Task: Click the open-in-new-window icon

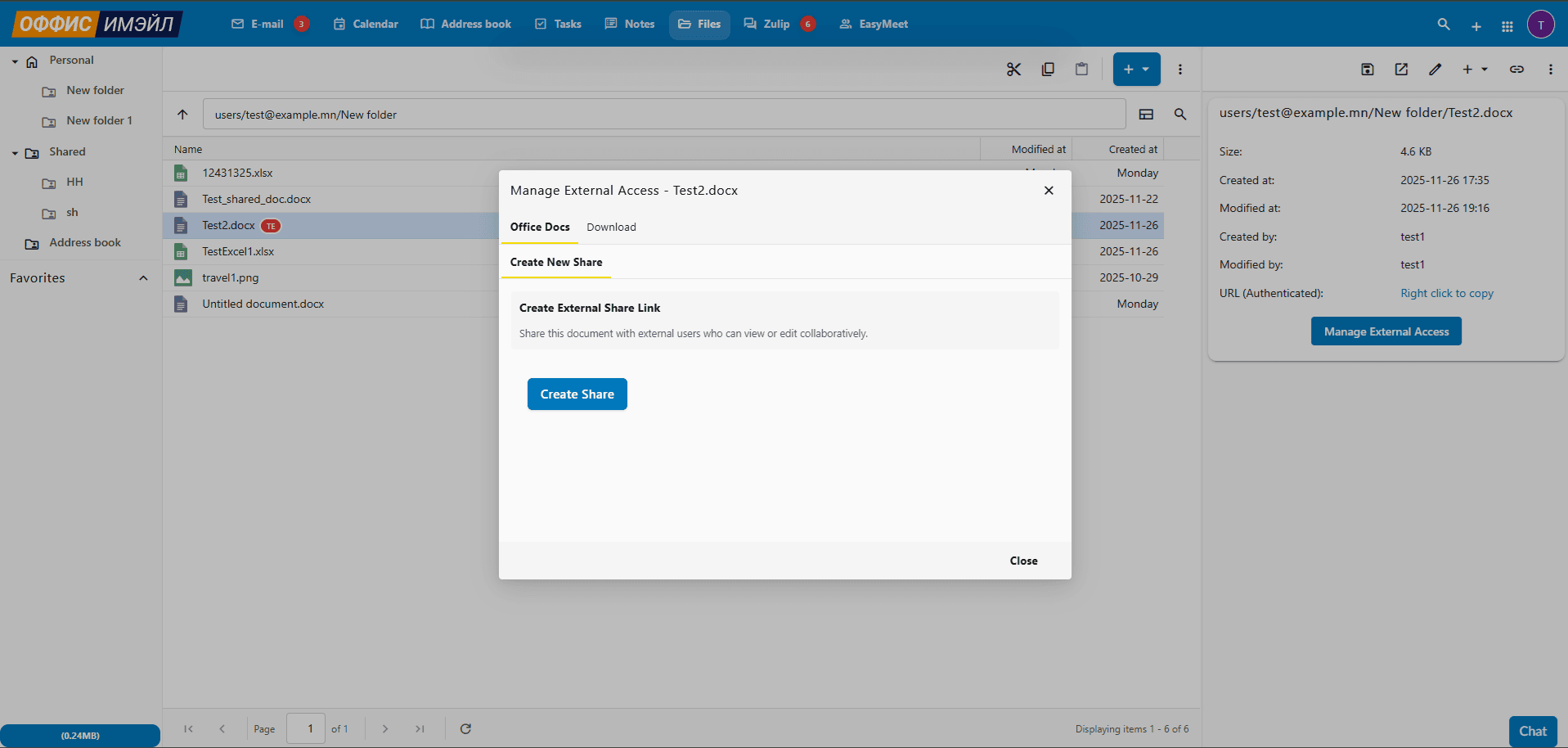Action: point(1401,70)
